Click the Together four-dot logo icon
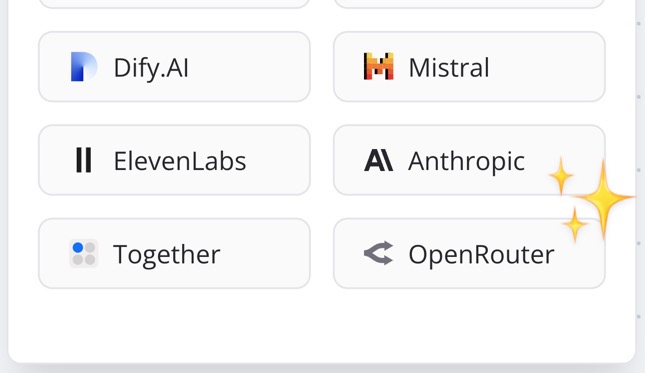The height and width of the screenshot is (373, 645). click(x=84, y=253)
